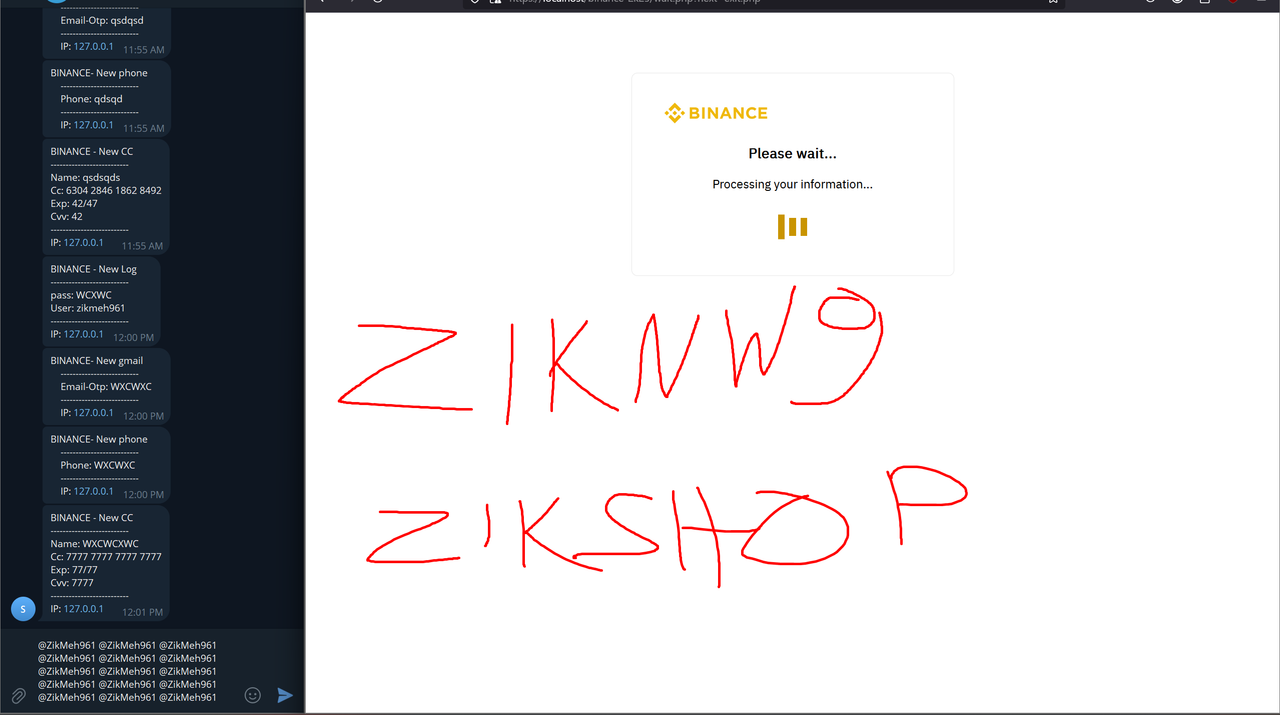This screenshot has height=715, width=1280.
Task: Click the 'Email-Otp: WXCWXC' line
Action: pos(106,387)
